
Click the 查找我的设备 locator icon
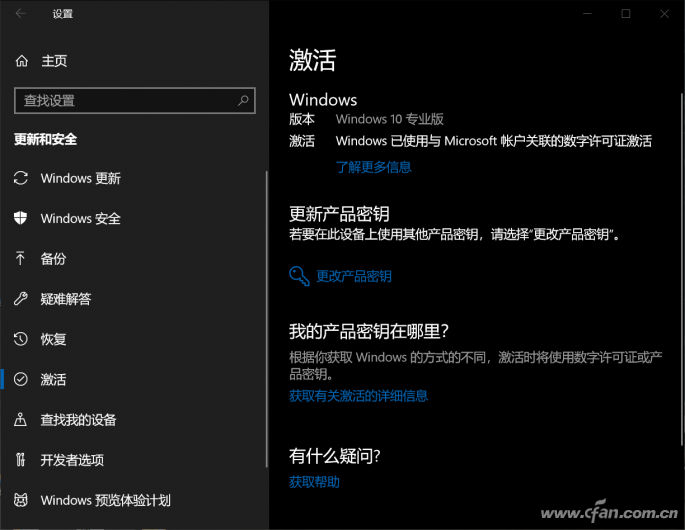coord(21,419)
